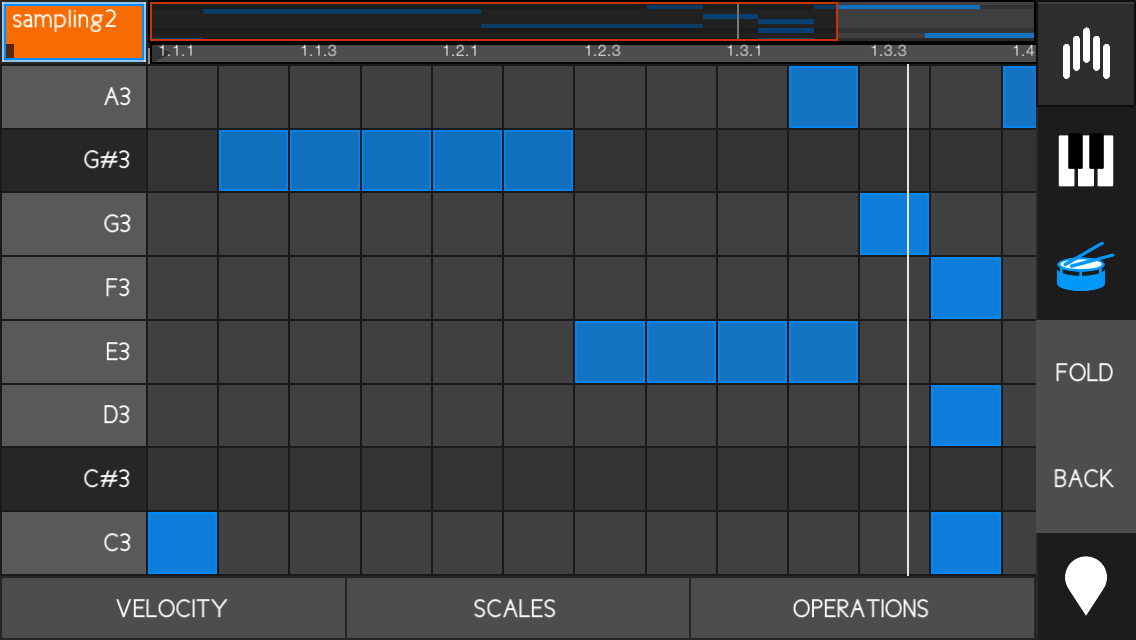Select the E3 piano key row label

74,352
